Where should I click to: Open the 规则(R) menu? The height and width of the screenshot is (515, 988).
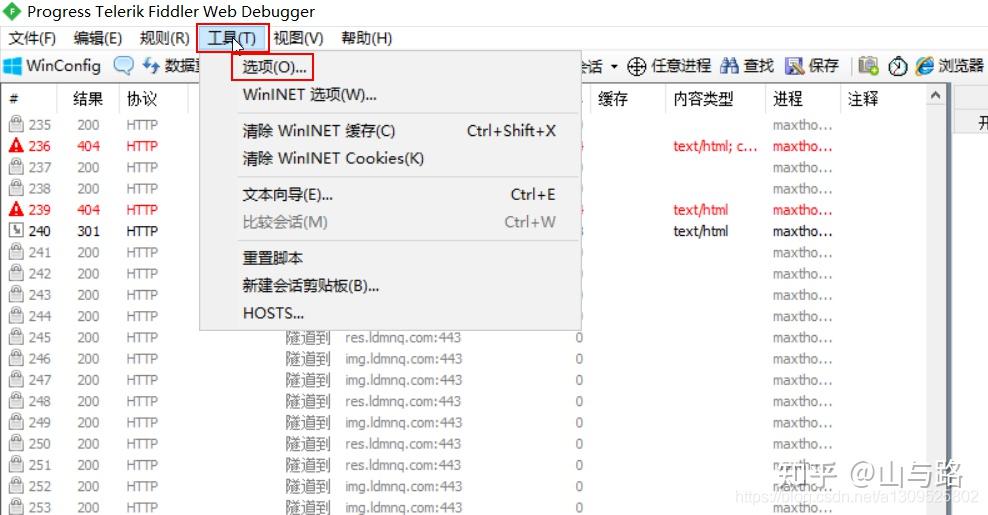[164, 38]
